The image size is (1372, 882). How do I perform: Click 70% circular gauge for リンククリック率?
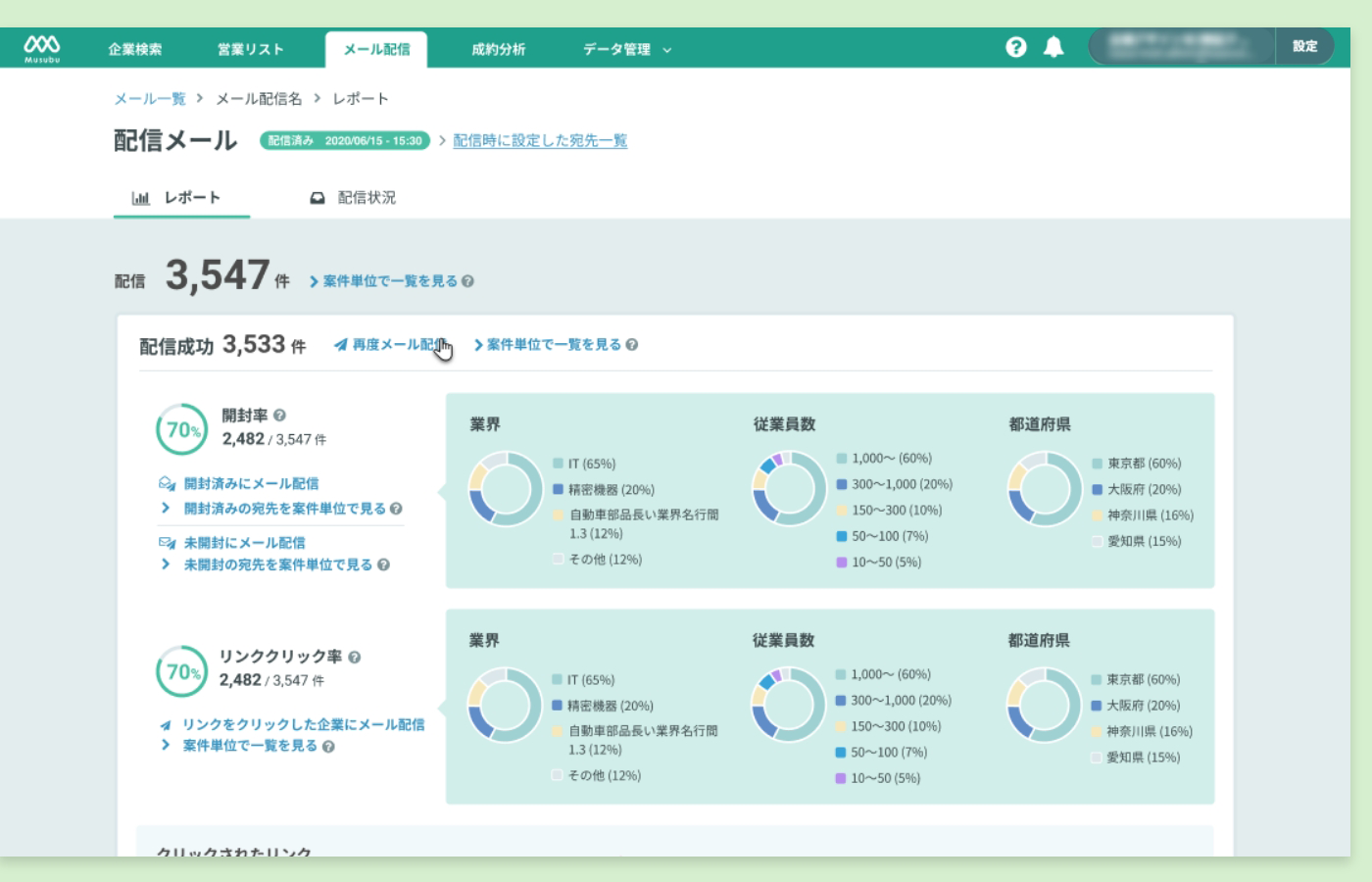[182, 671]
